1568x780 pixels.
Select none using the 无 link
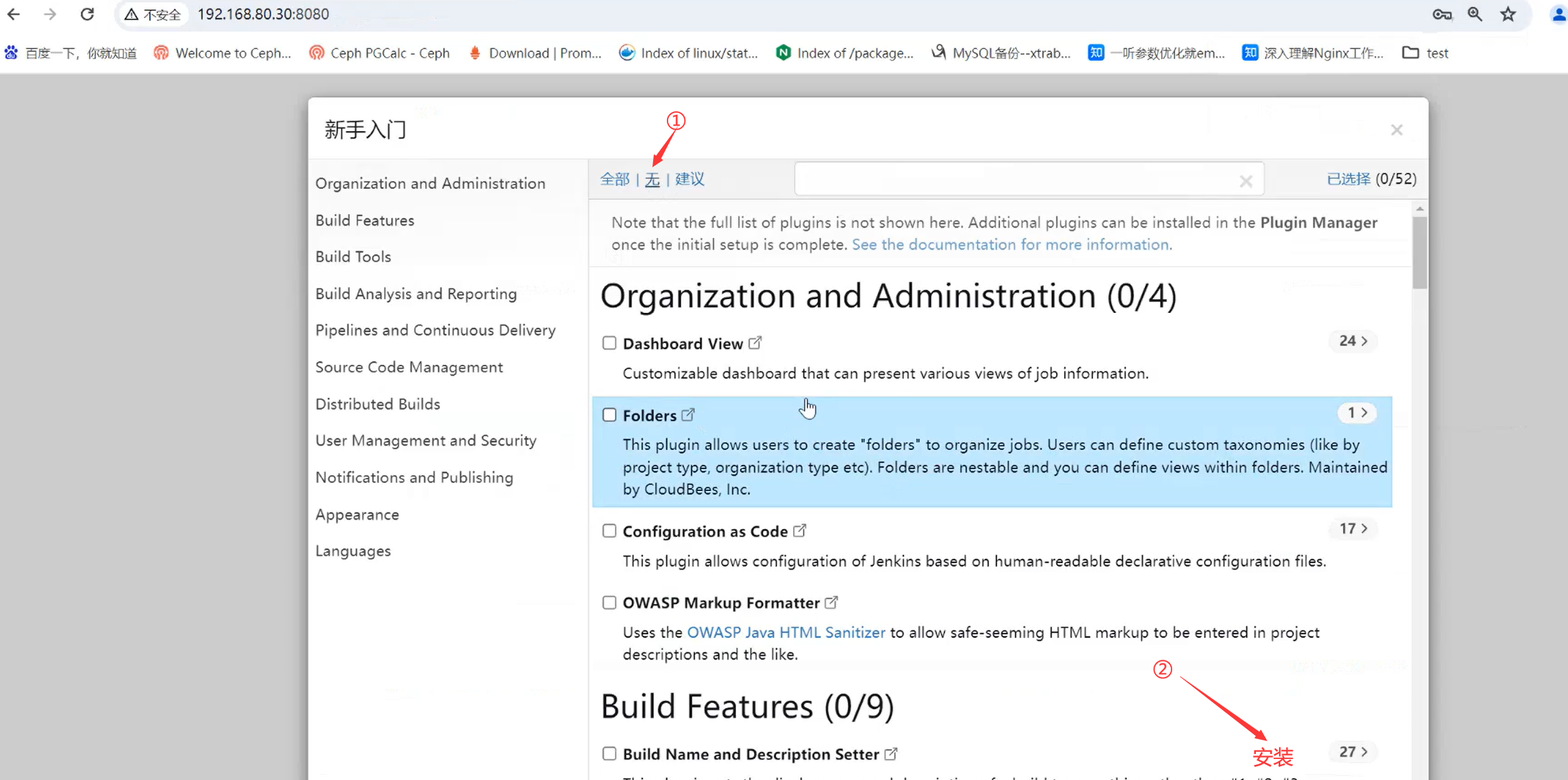(x=652, y=180)
